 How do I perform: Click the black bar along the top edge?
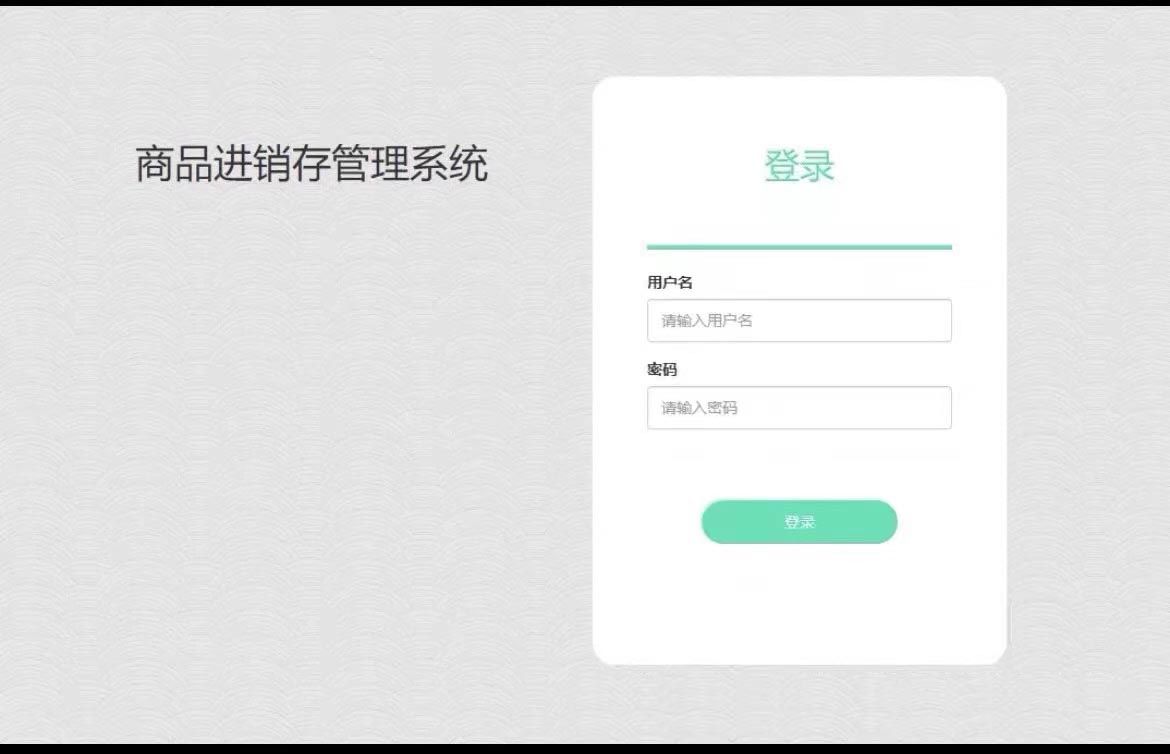tap(585, 3)
